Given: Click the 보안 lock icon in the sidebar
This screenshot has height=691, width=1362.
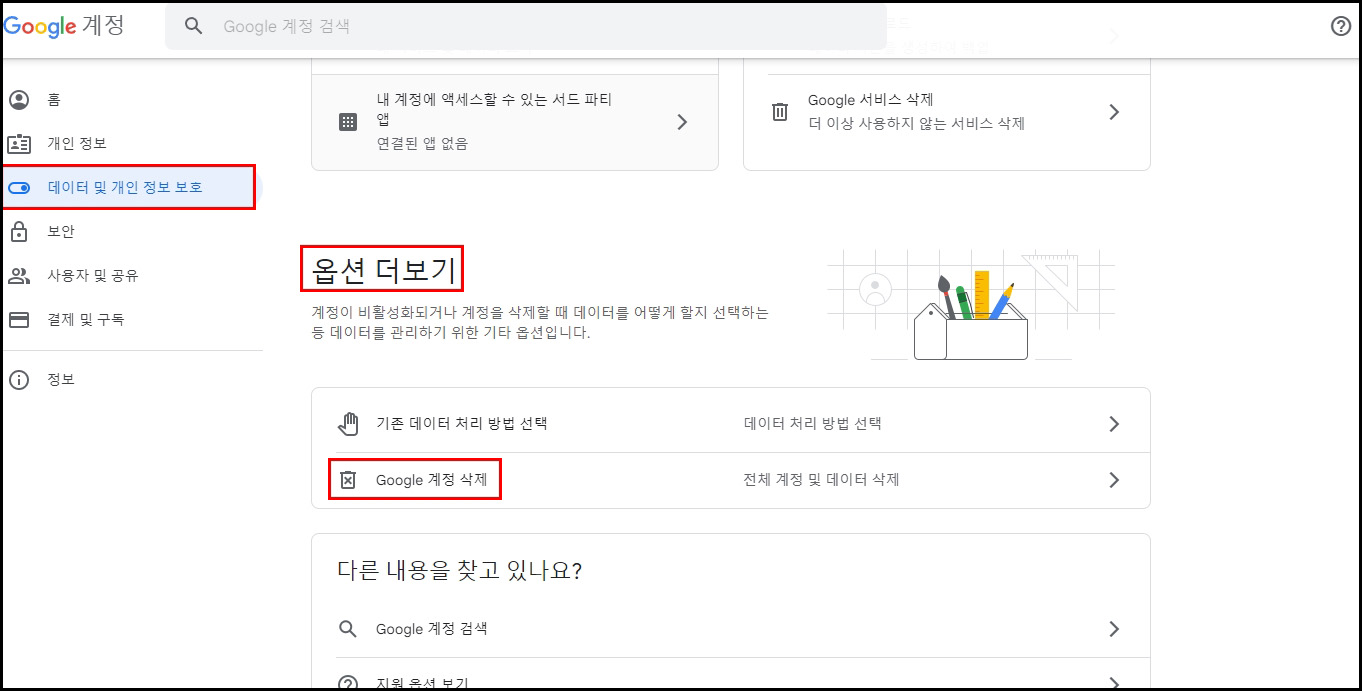Looking at the screenshot, I should (19, 231).
